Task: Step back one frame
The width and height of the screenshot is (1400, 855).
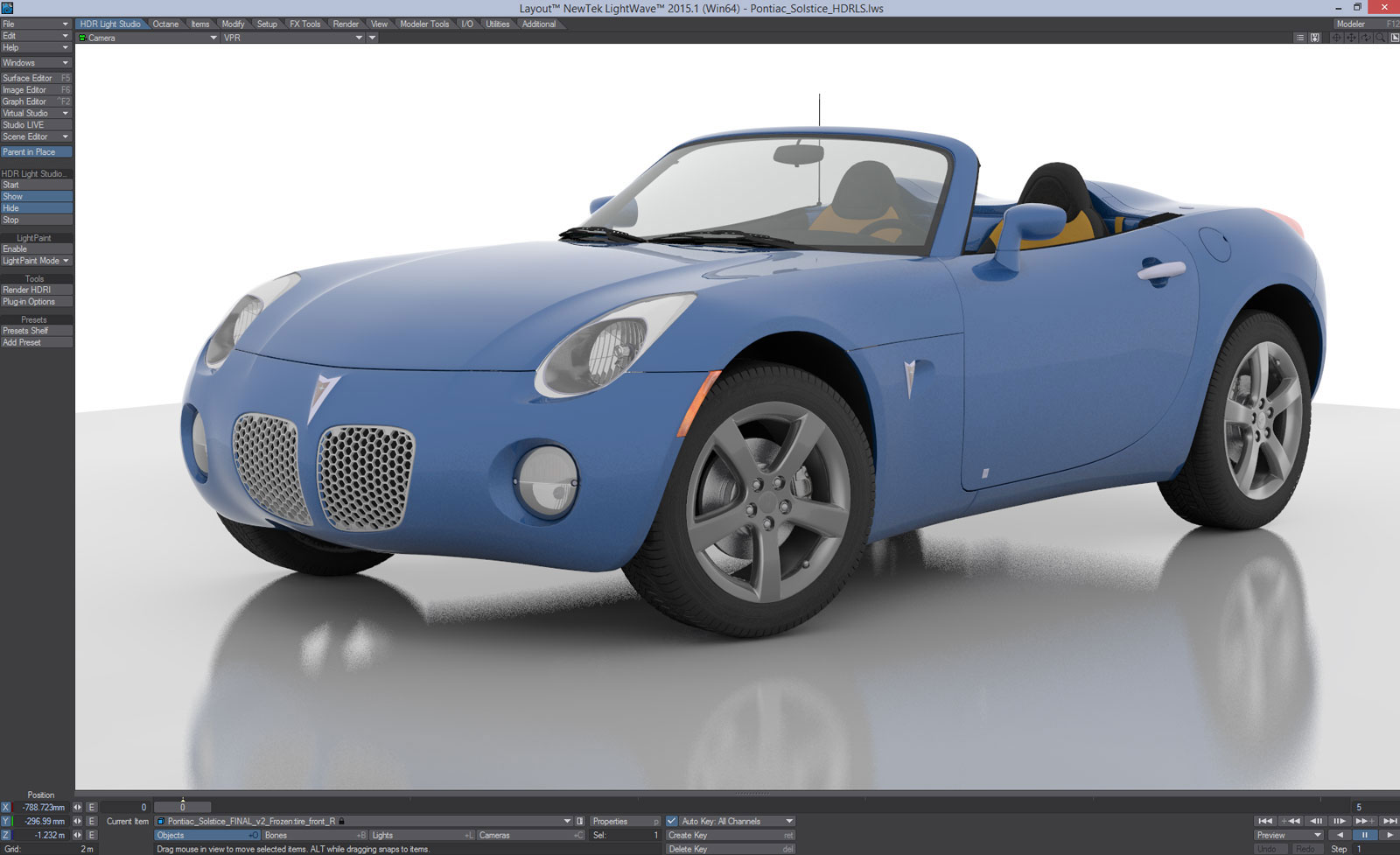Action: (1315, 821)
